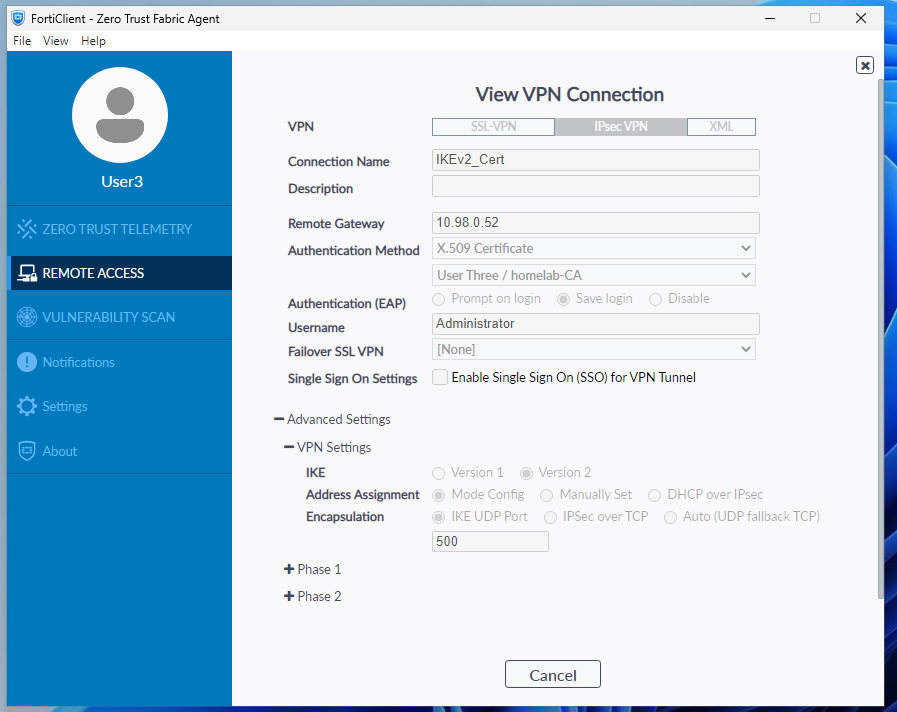Click the Zero Trust Telemetry sidebar icon

pyautogui.click(x=26, y=229)
